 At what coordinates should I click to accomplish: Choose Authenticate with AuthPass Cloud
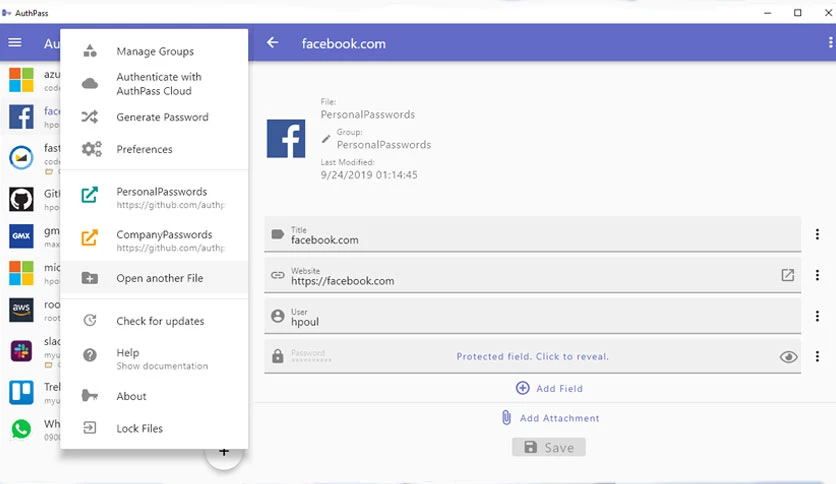(154, 84)
